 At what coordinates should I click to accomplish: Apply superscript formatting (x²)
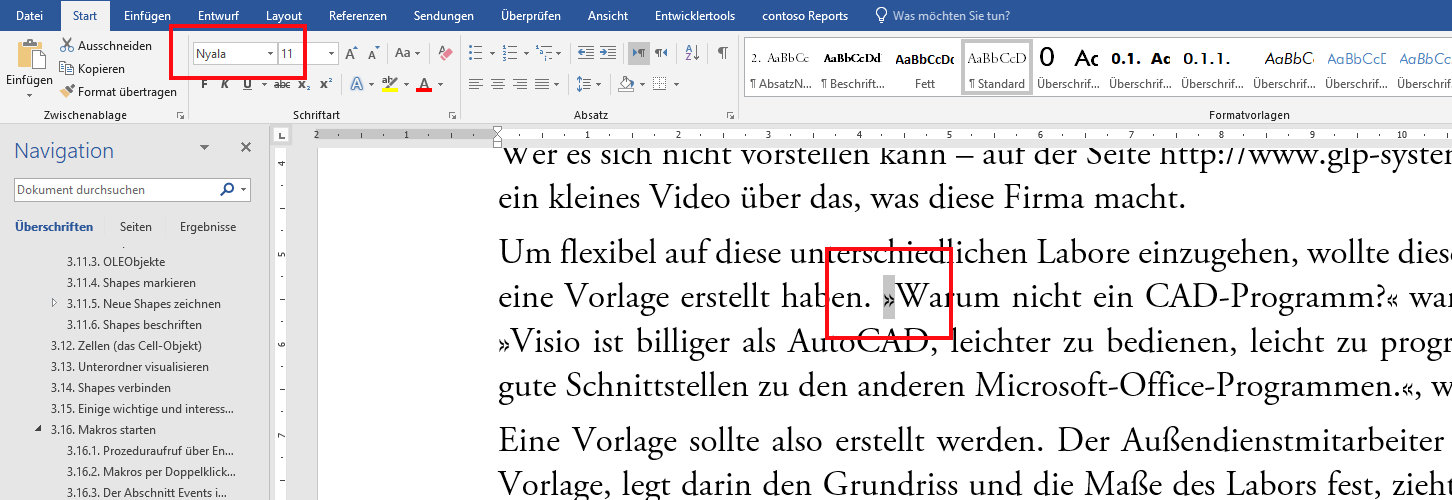[326, 84]
